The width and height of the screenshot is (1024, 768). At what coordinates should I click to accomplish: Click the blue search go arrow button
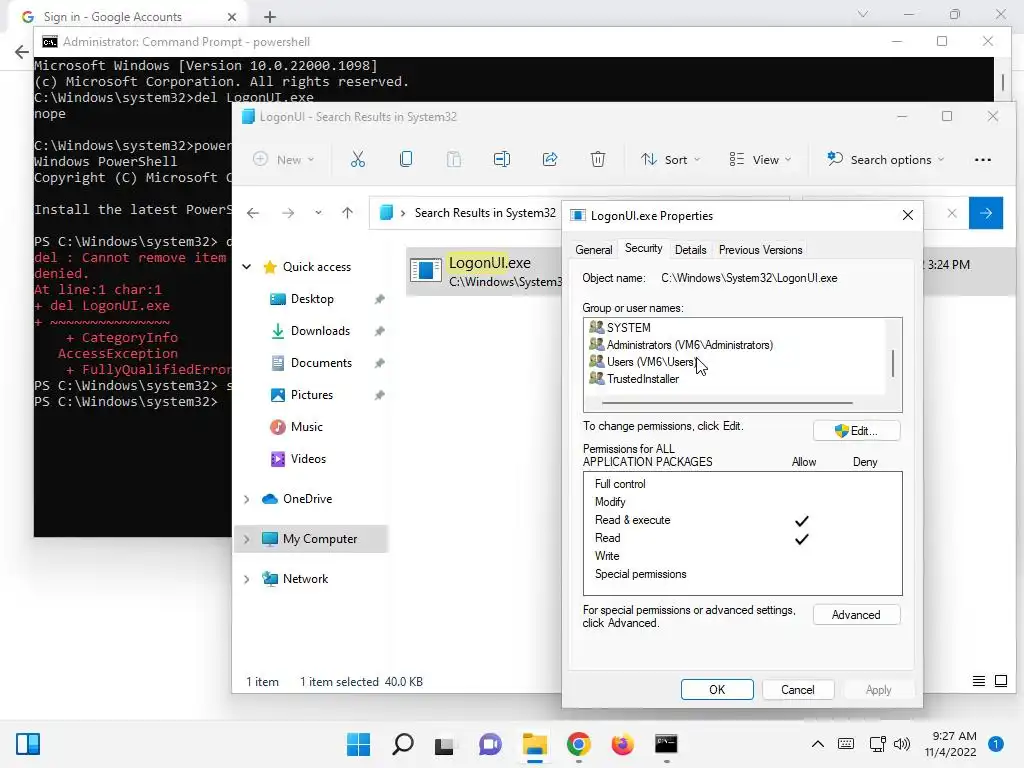(x=985, y=213)
